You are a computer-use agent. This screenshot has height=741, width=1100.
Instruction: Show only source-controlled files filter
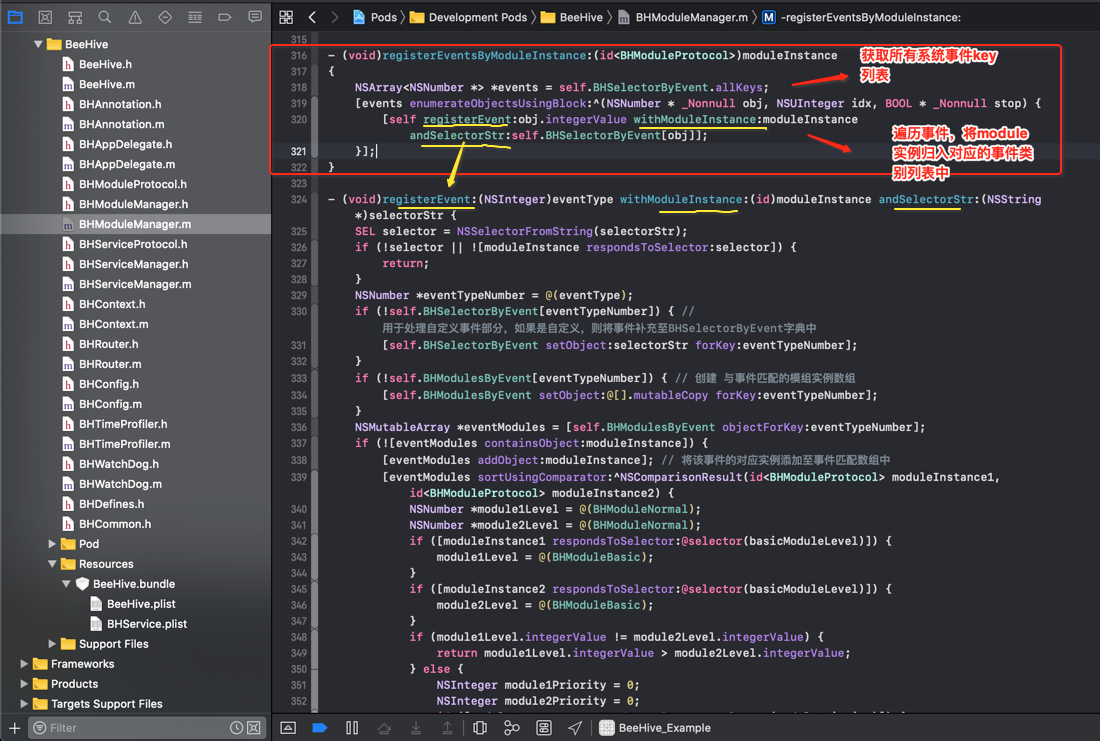pyautogui.click(x=254, y=728)
